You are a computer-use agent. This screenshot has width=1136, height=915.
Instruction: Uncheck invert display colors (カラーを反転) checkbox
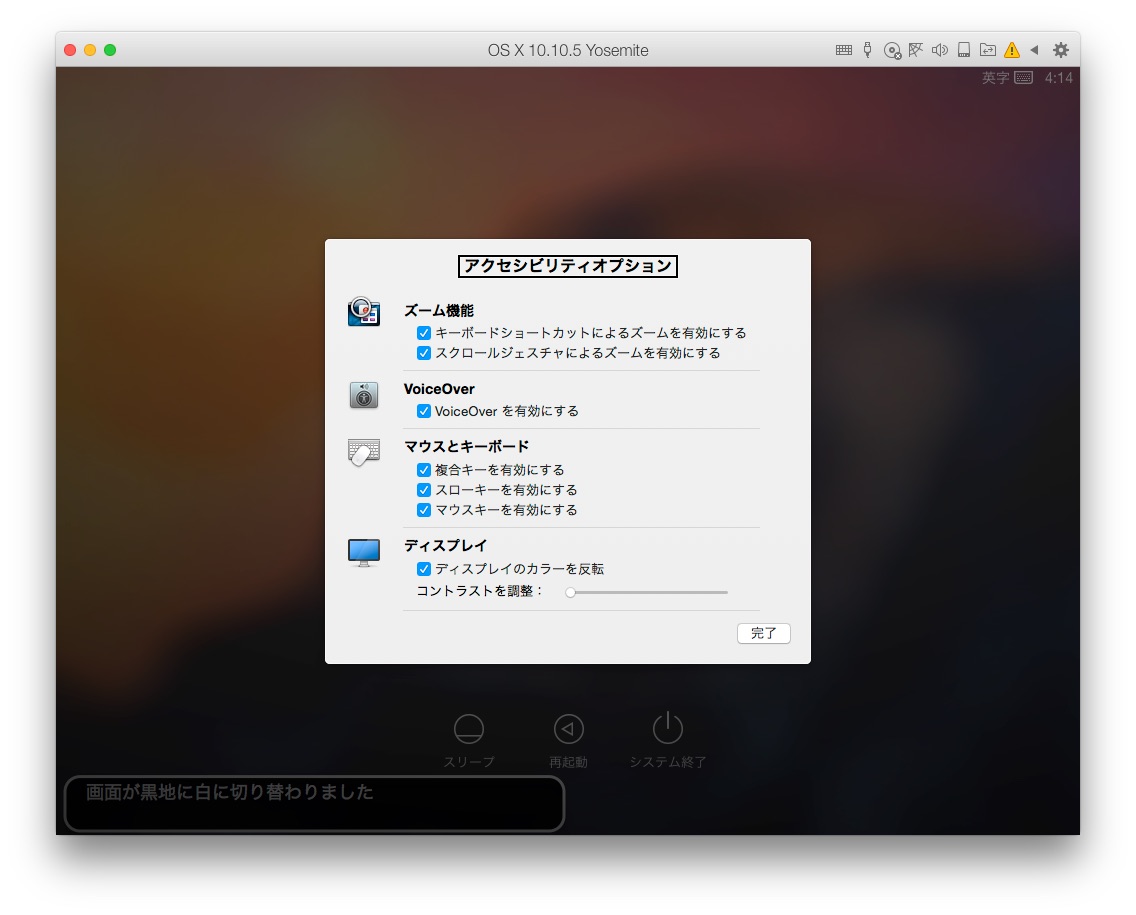424,569
